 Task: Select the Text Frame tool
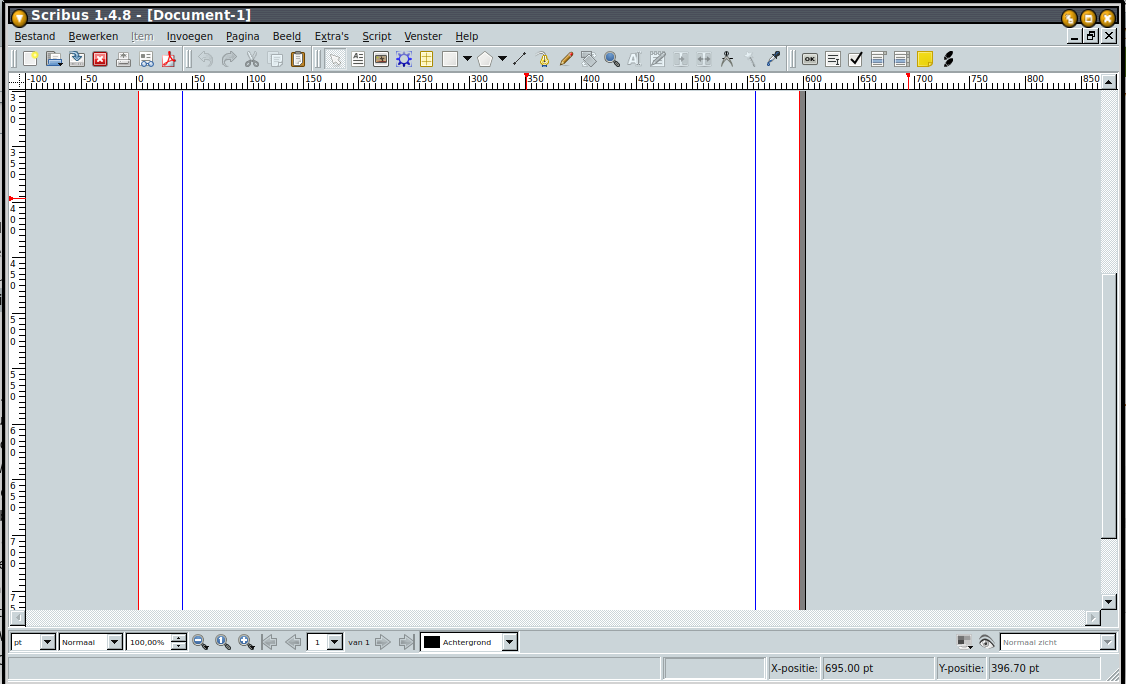(358, 59)
